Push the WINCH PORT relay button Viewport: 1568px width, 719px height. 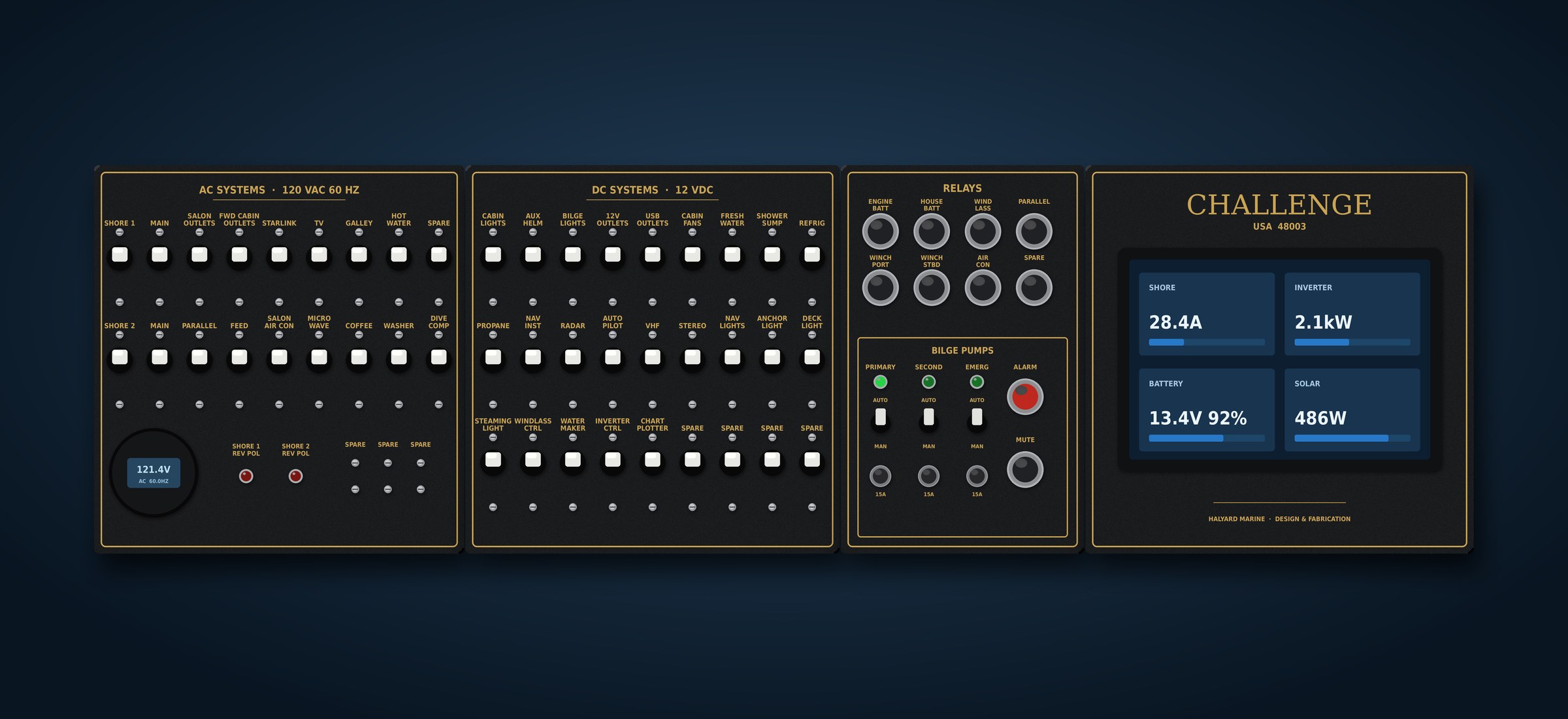click(881, 288)
